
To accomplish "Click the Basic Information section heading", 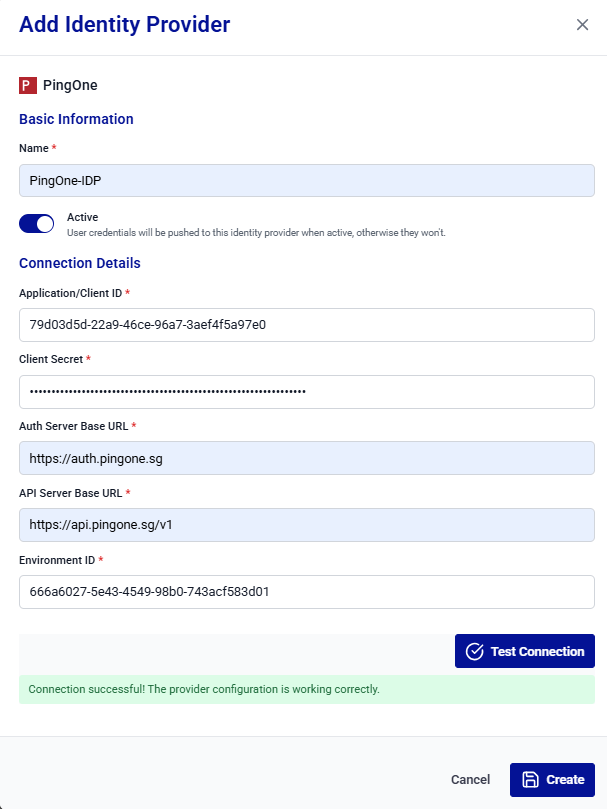I will pos(76,119).
